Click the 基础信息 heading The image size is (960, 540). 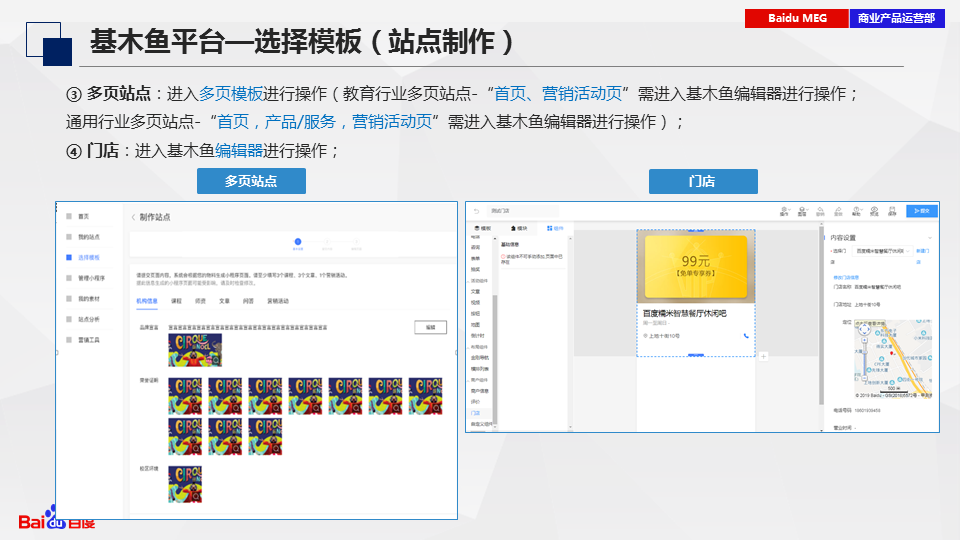coord(510,244)
